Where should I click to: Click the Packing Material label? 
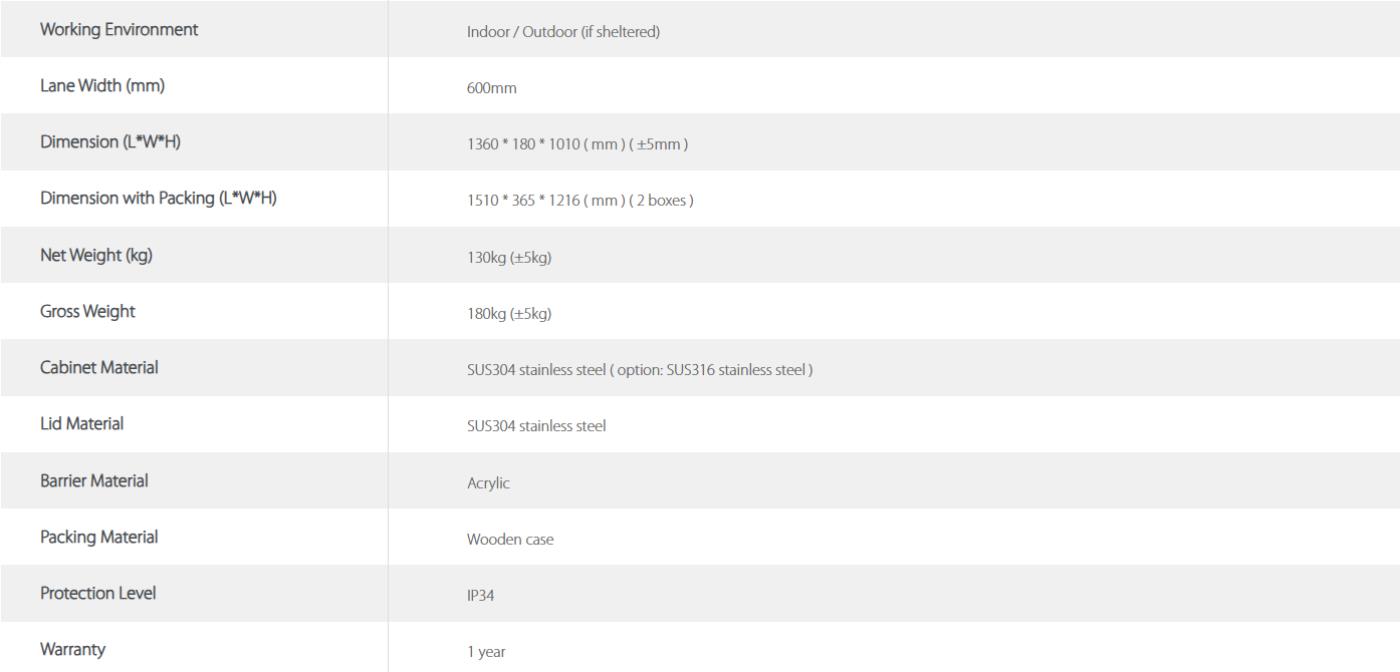point(99,537)
